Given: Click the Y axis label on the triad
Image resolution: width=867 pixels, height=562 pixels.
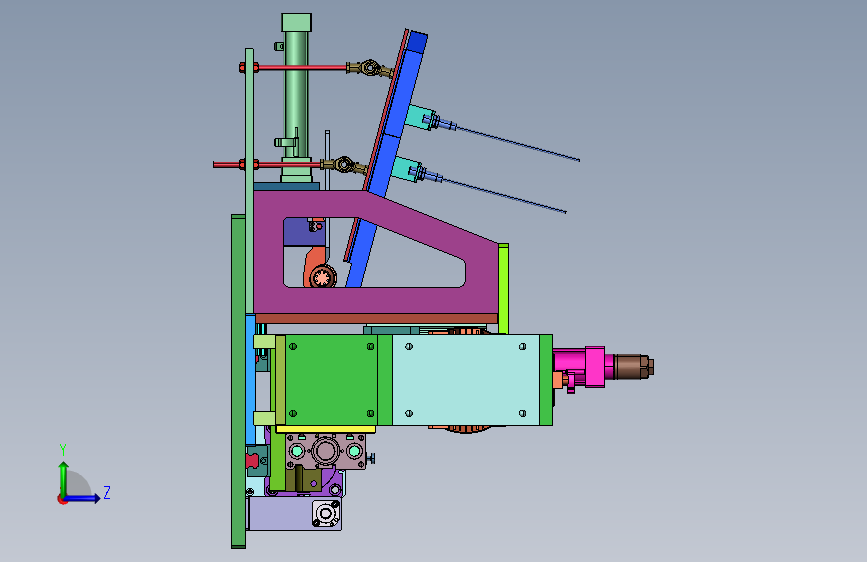Looking at the screenshot, I should point(63,450).
